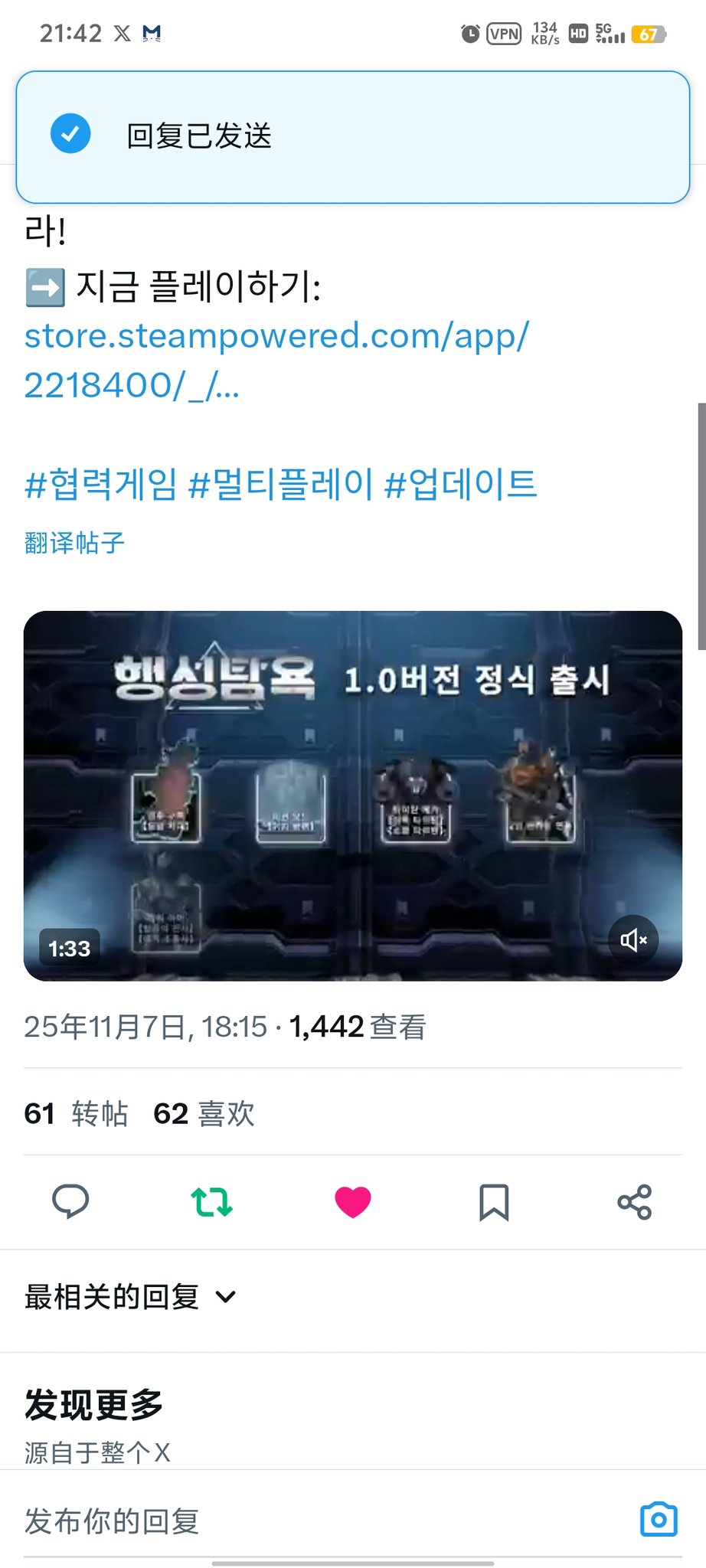Open the #멀티플레이 hashtag
This screenshot has width=706, height=1568.
pyautogui.click(x=280, y=485)
